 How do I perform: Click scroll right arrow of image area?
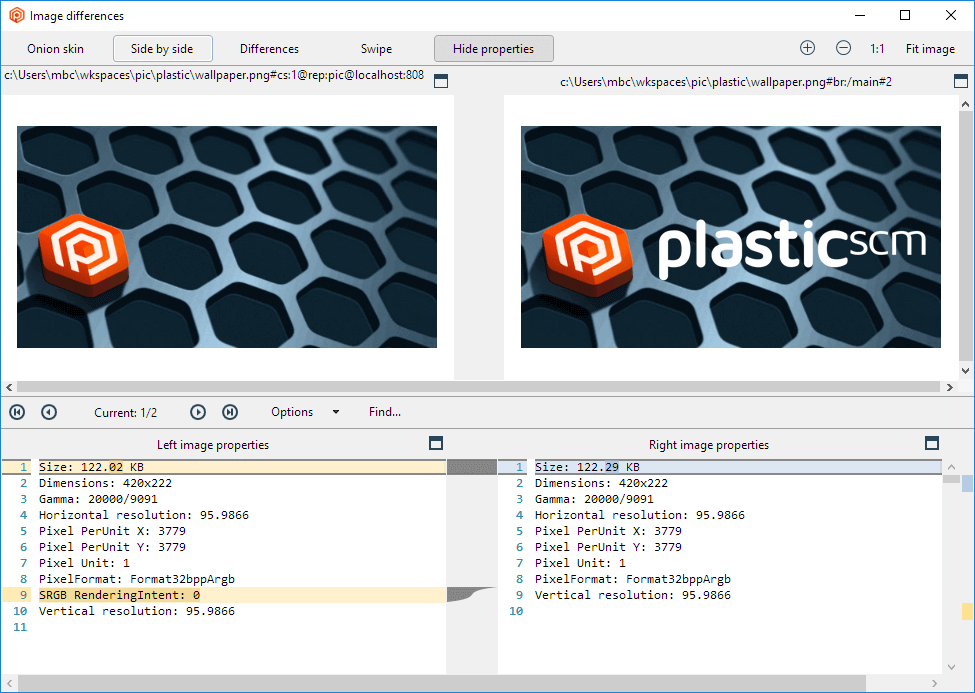click(950, 387)
